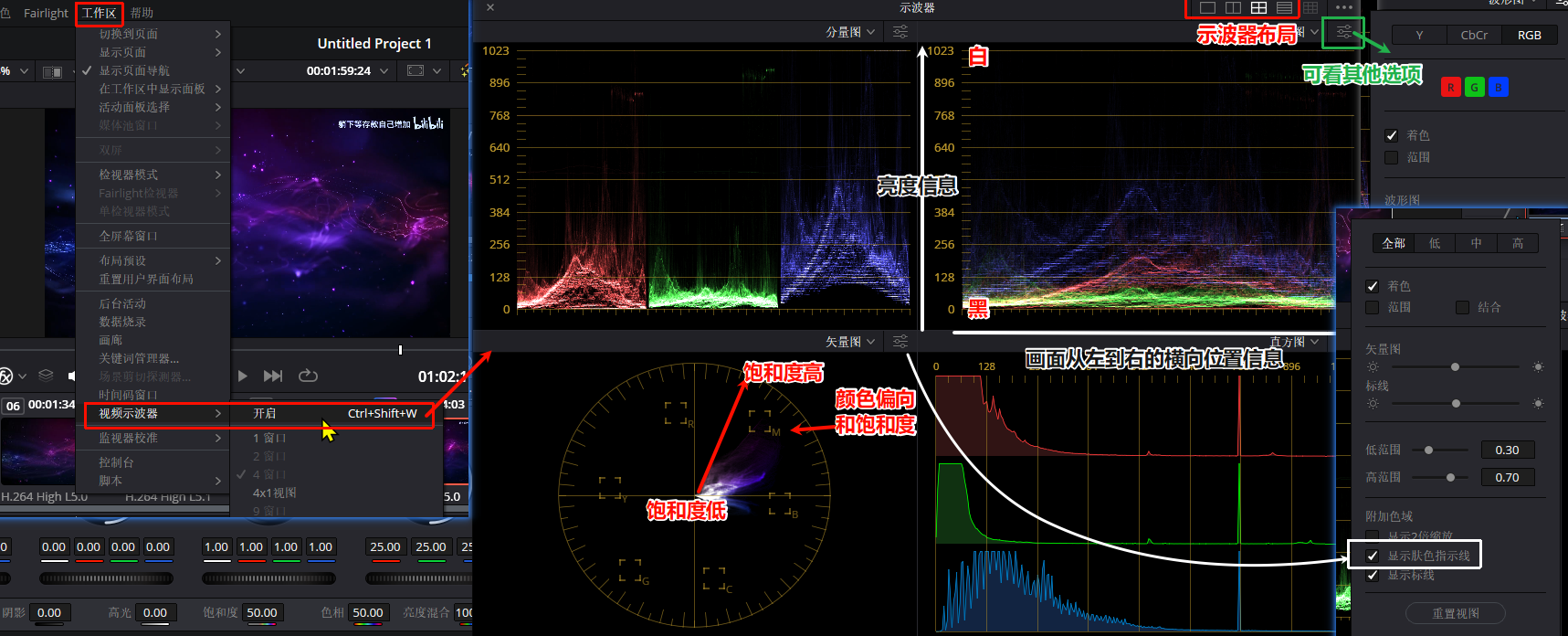Screen dimensions: 1568x636
Task: Click the play button in viewer transport
Action: (x=242, y=376)
